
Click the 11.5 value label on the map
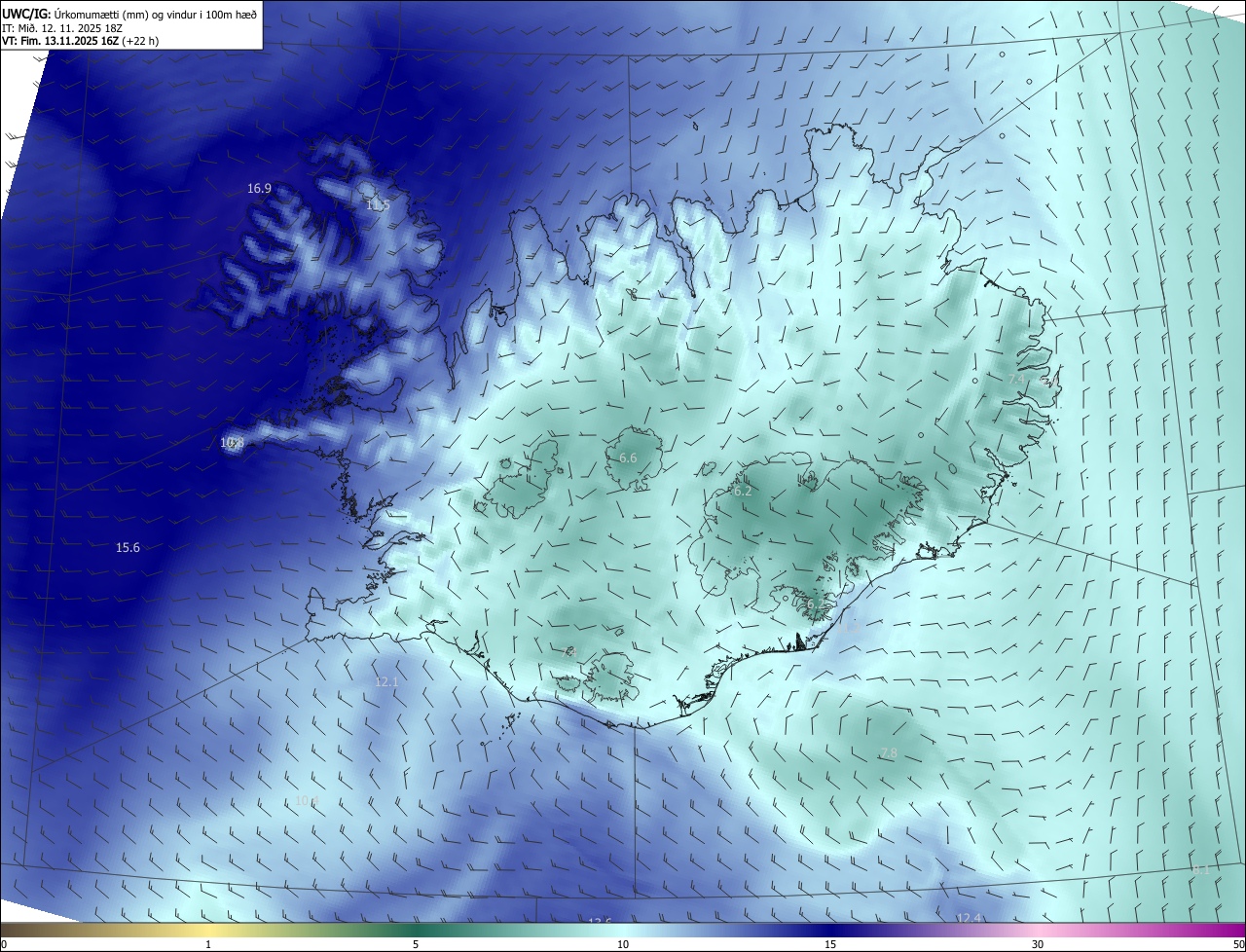point(378,205)
